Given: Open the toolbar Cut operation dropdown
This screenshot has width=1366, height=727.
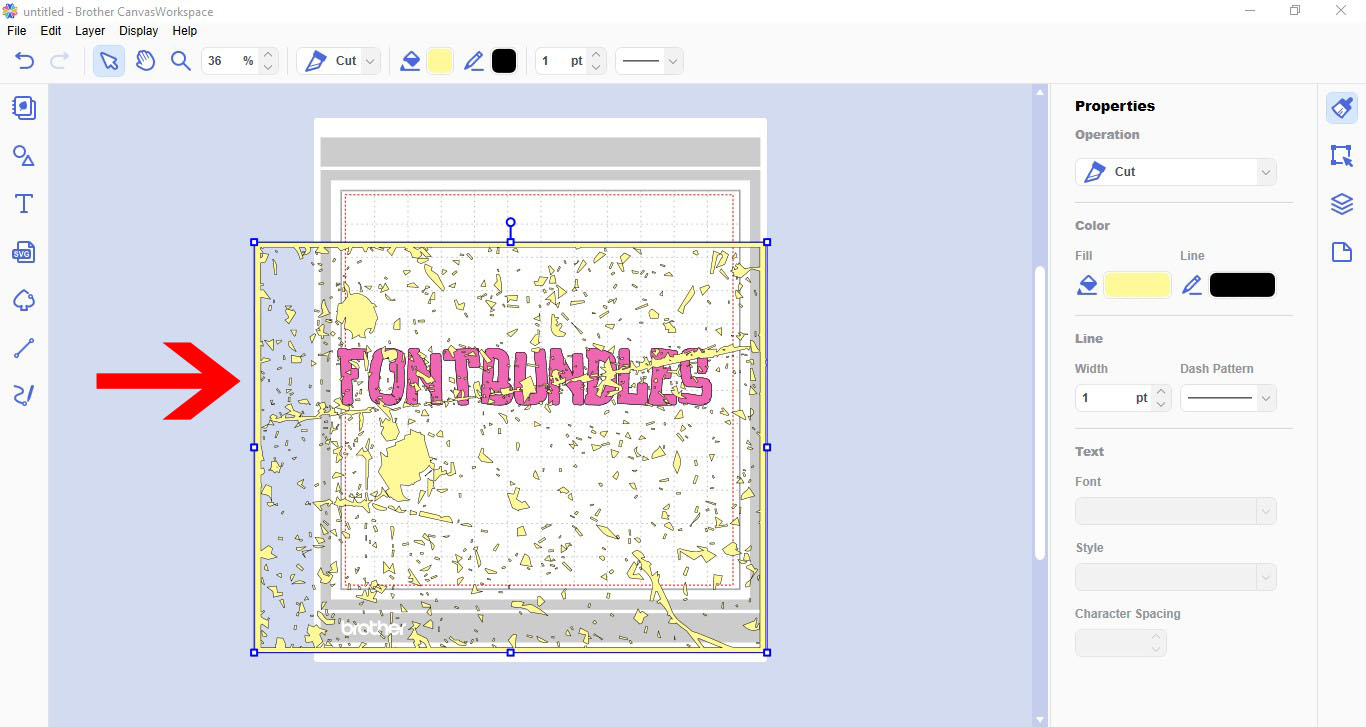Looking at the screenshot, I should 340,61.
